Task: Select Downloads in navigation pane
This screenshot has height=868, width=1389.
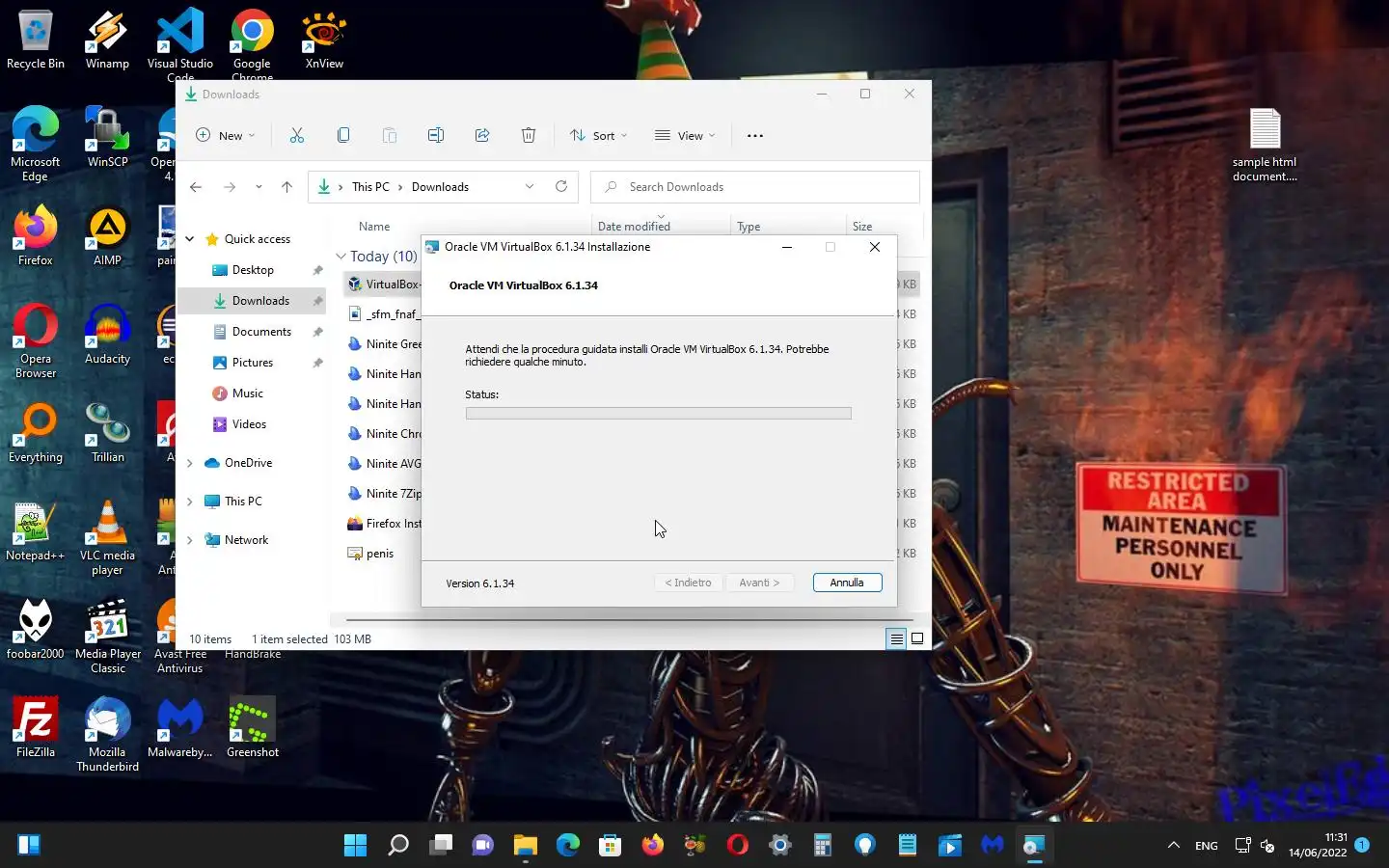Action: (x=253, y=301)
